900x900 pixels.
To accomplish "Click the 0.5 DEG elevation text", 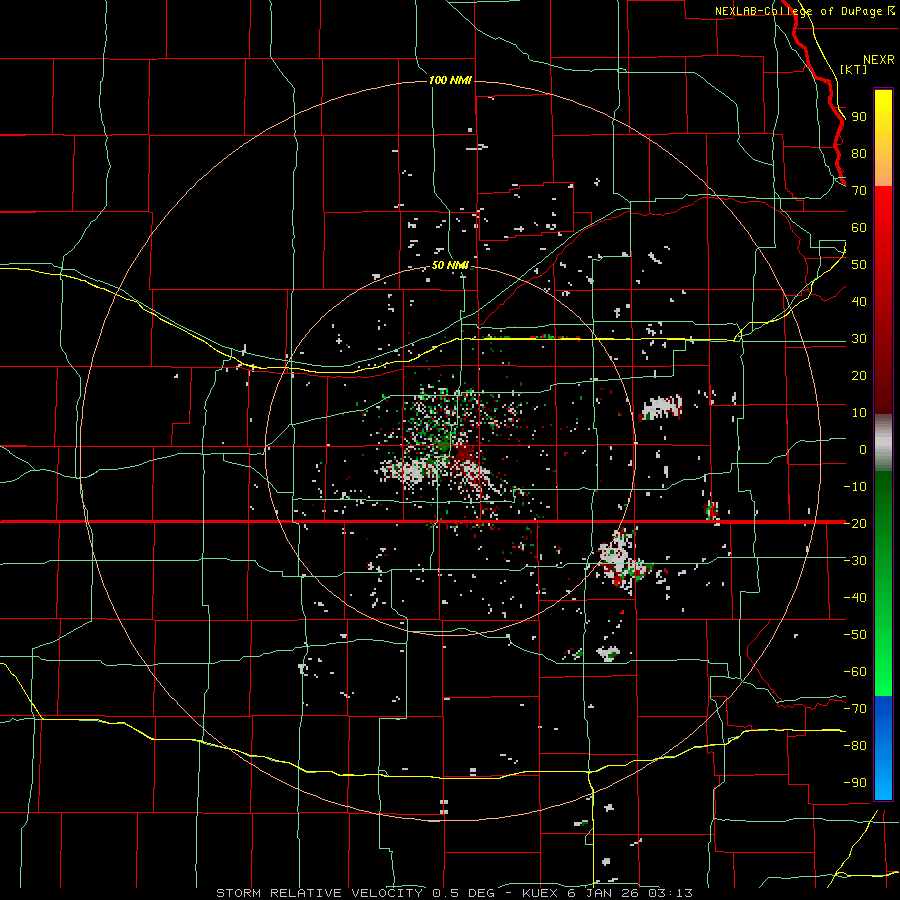I will point(463,893).
